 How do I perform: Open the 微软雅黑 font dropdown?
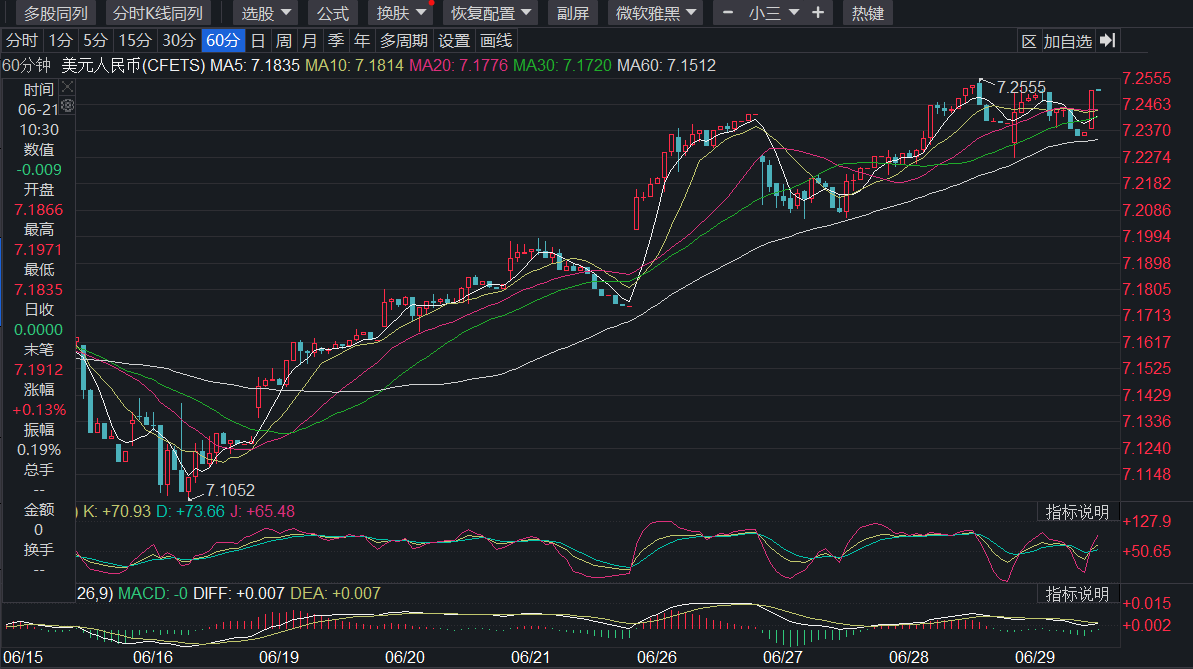655,13
